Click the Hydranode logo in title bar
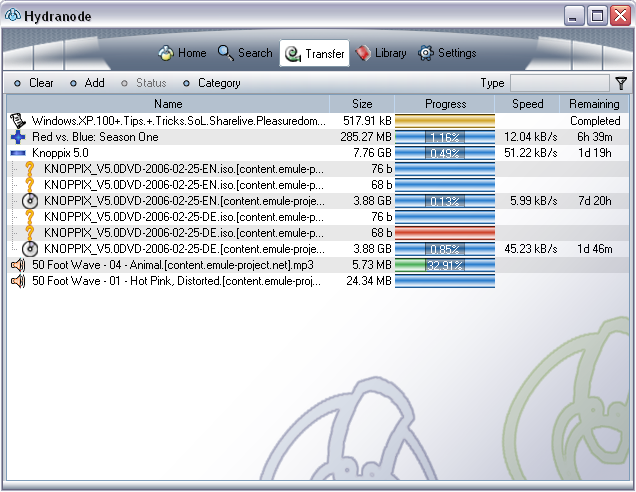 pyautogui.click(x=13, y=15)
